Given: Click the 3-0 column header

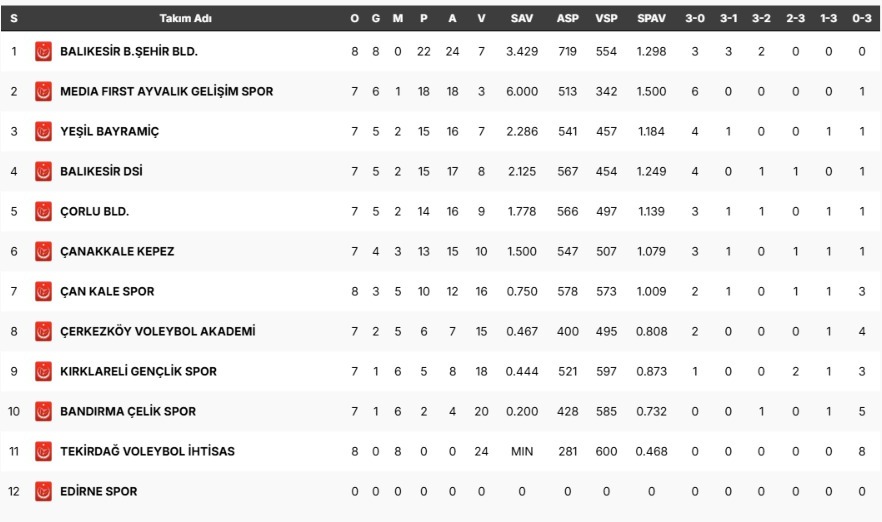Looking at the screenshot, I should 695,18.
